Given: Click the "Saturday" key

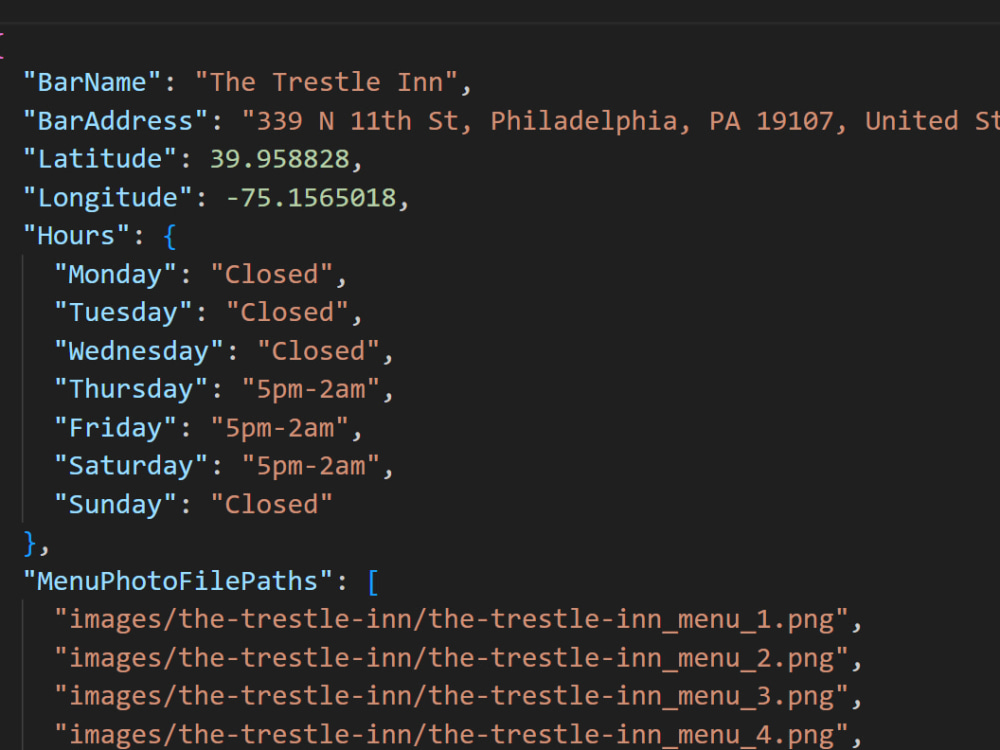Looking at the screenshot, I should (x=131, y=466).
